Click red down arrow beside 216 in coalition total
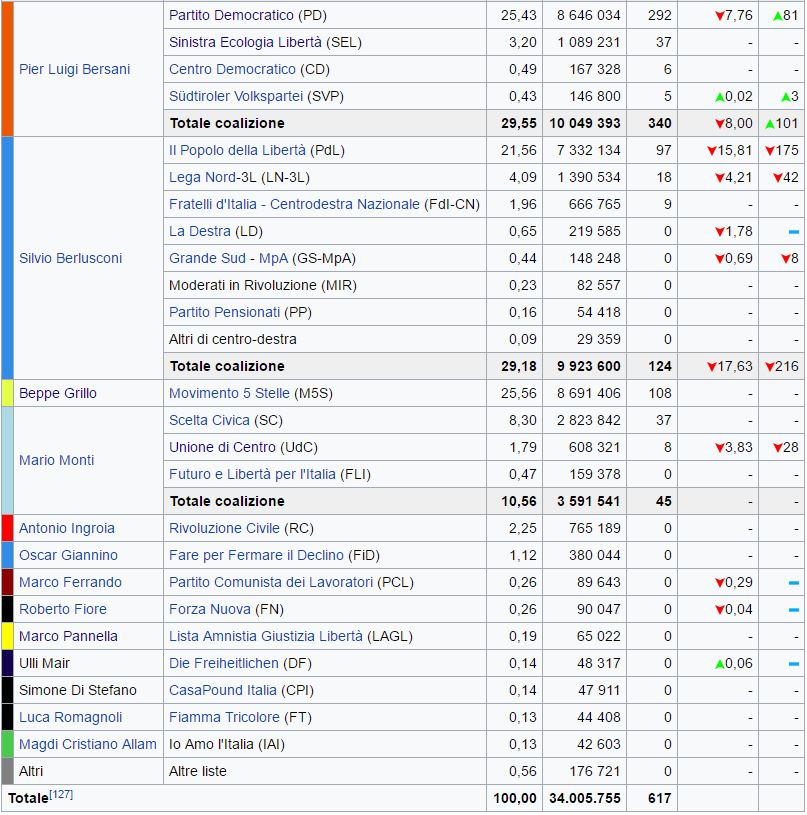 pos(769,367)
